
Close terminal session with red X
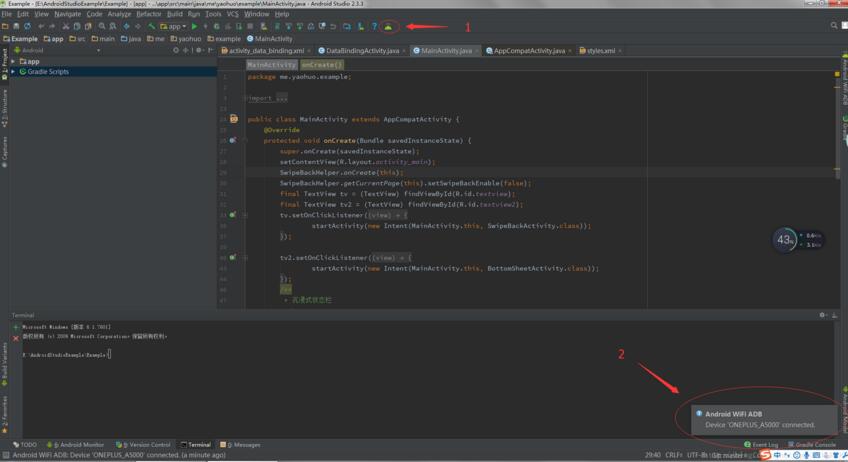click(x=16, y=338)
